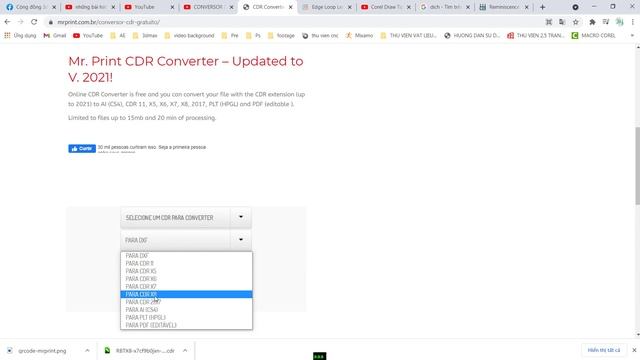Go back to previous page

[x=7, y=22]
